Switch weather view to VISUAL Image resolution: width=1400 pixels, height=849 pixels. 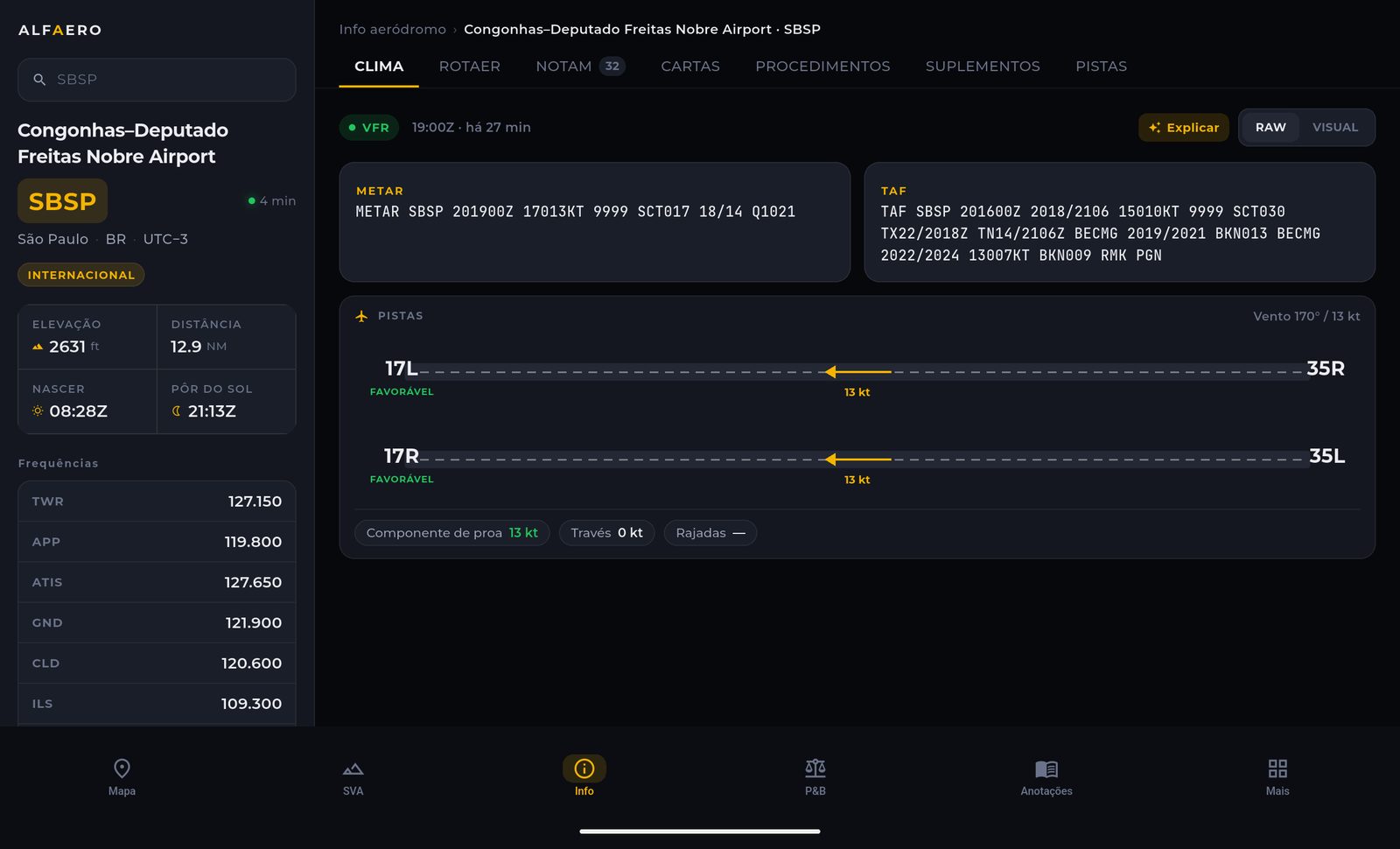click(x=1335, y=127)
